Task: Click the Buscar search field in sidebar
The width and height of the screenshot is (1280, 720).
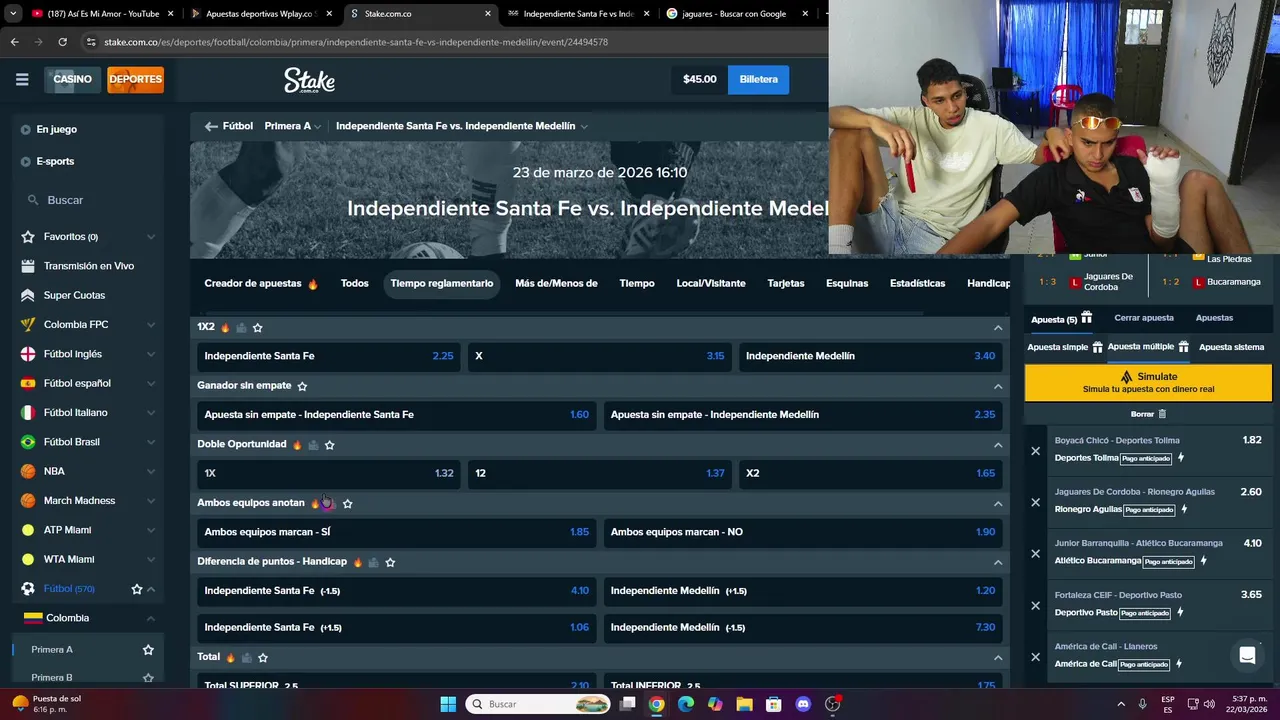Action: click(x=88, y=200)
